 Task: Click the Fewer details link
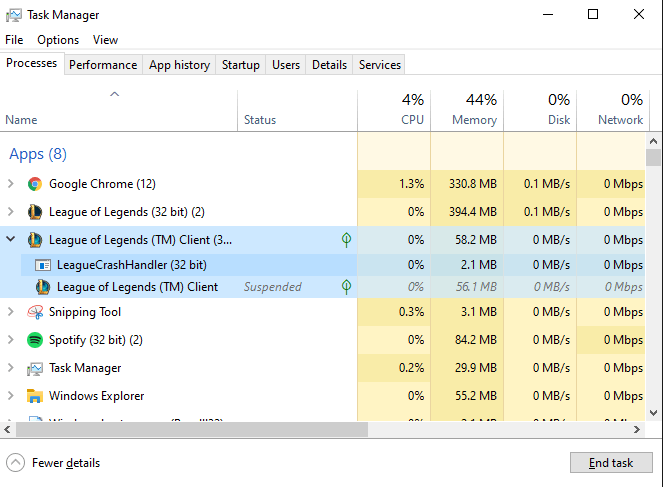pos(66,463)
